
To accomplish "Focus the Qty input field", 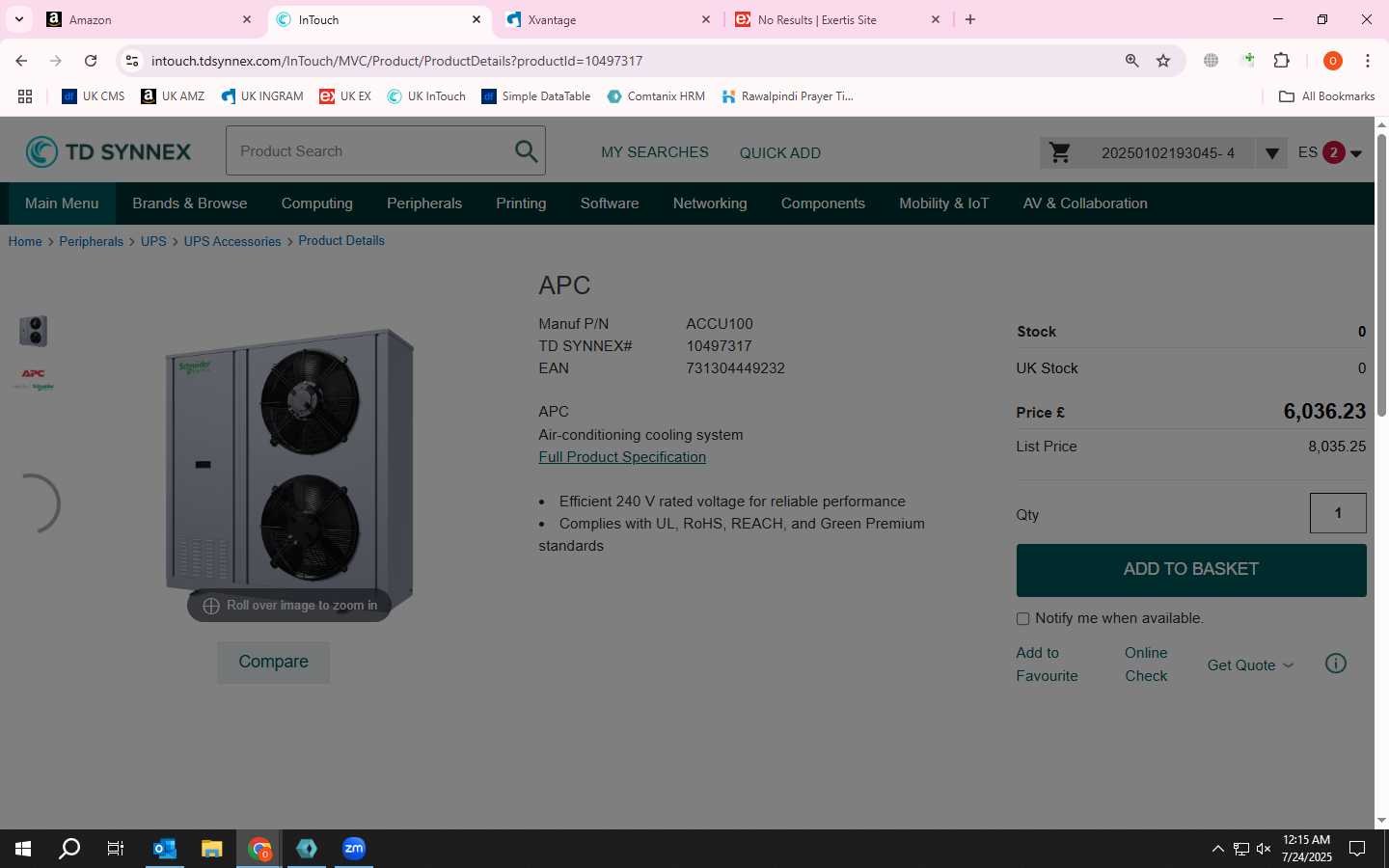I will point(1338,513).
